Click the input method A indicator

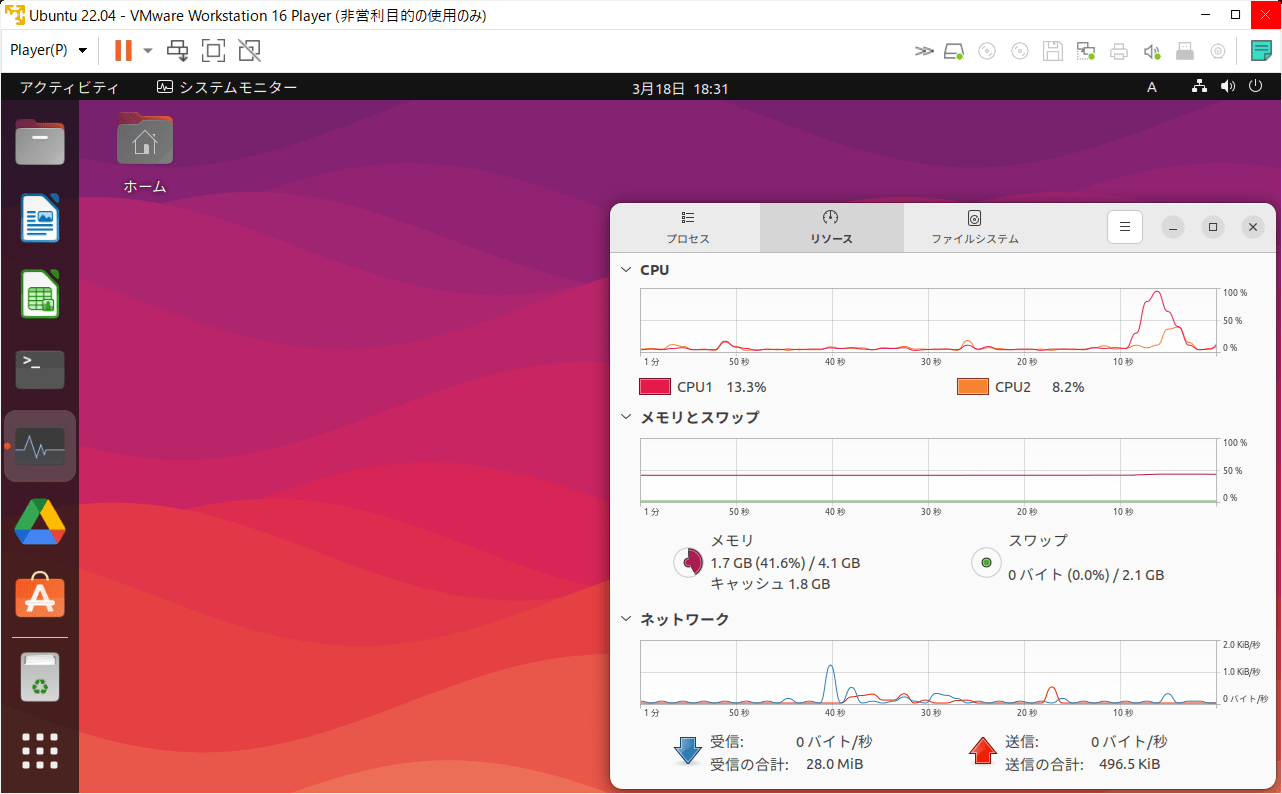click(x=1152, y=88)
